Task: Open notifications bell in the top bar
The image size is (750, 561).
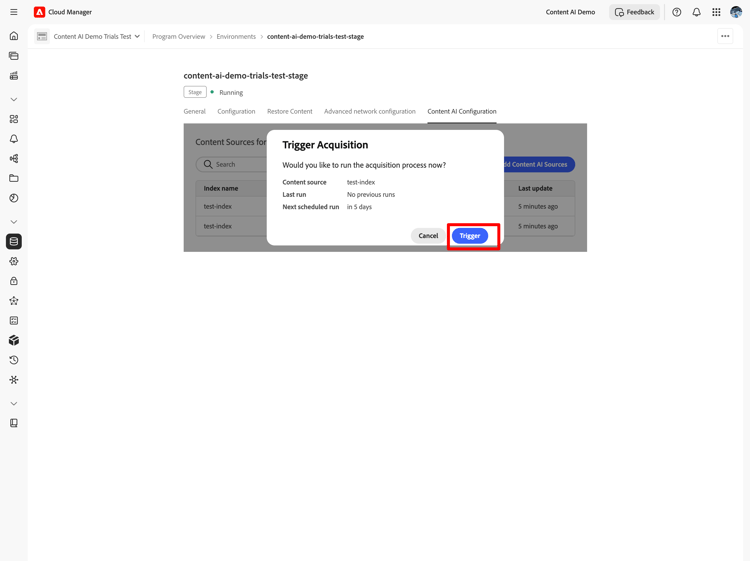Action: 696,12
